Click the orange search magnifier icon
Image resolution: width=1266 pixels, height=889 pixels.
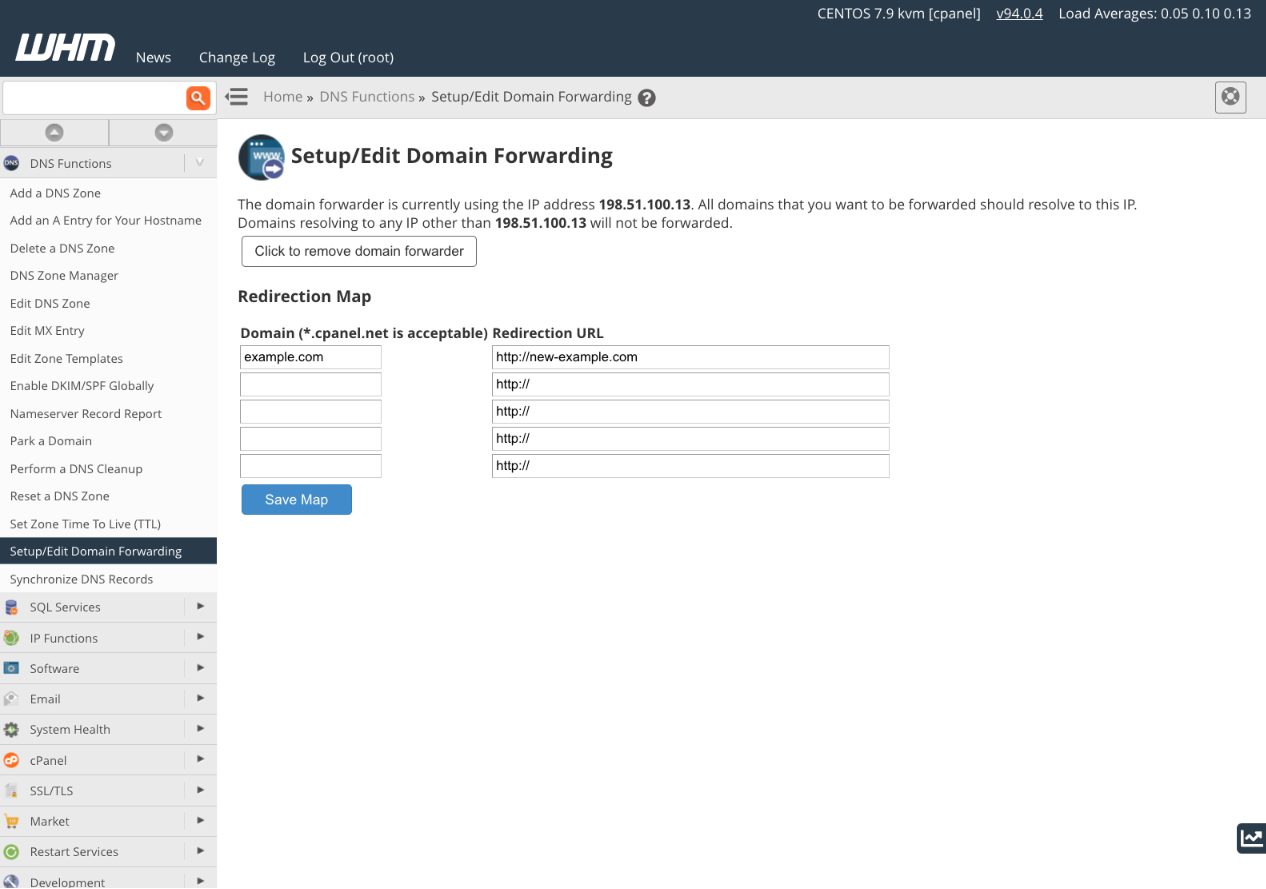[x=198, y=98]
